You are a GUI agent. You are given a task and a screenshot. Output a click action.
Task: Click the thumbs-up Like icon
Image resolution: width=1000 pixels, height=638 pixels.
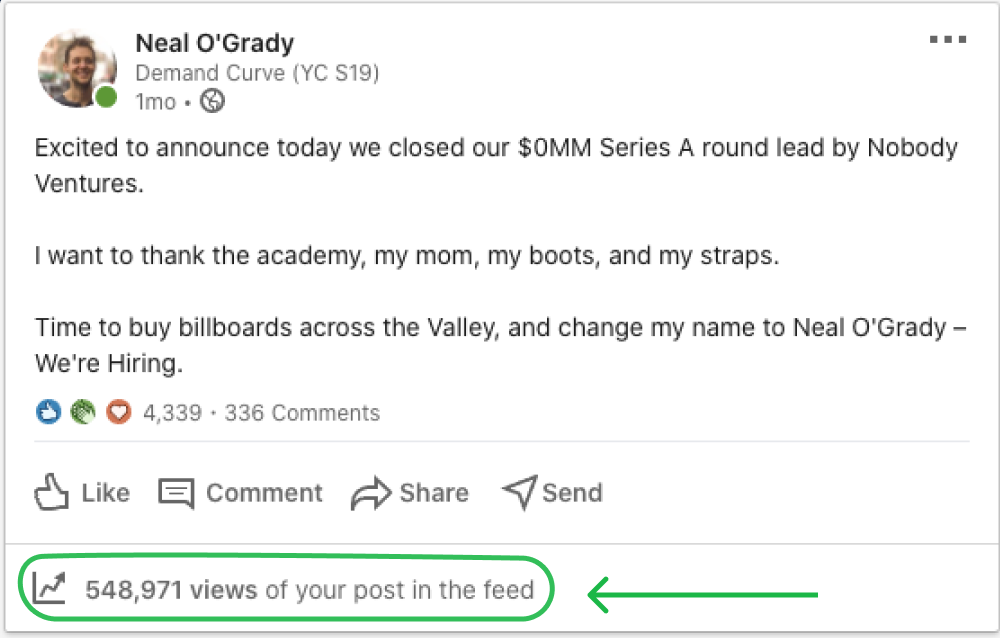[51, 492]
